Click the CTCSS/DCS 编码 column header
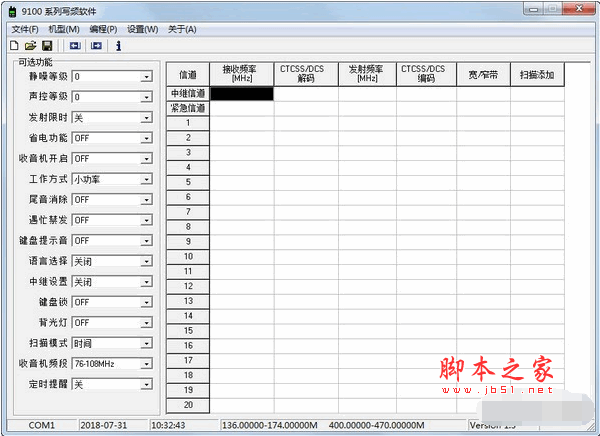 (426, 74)
